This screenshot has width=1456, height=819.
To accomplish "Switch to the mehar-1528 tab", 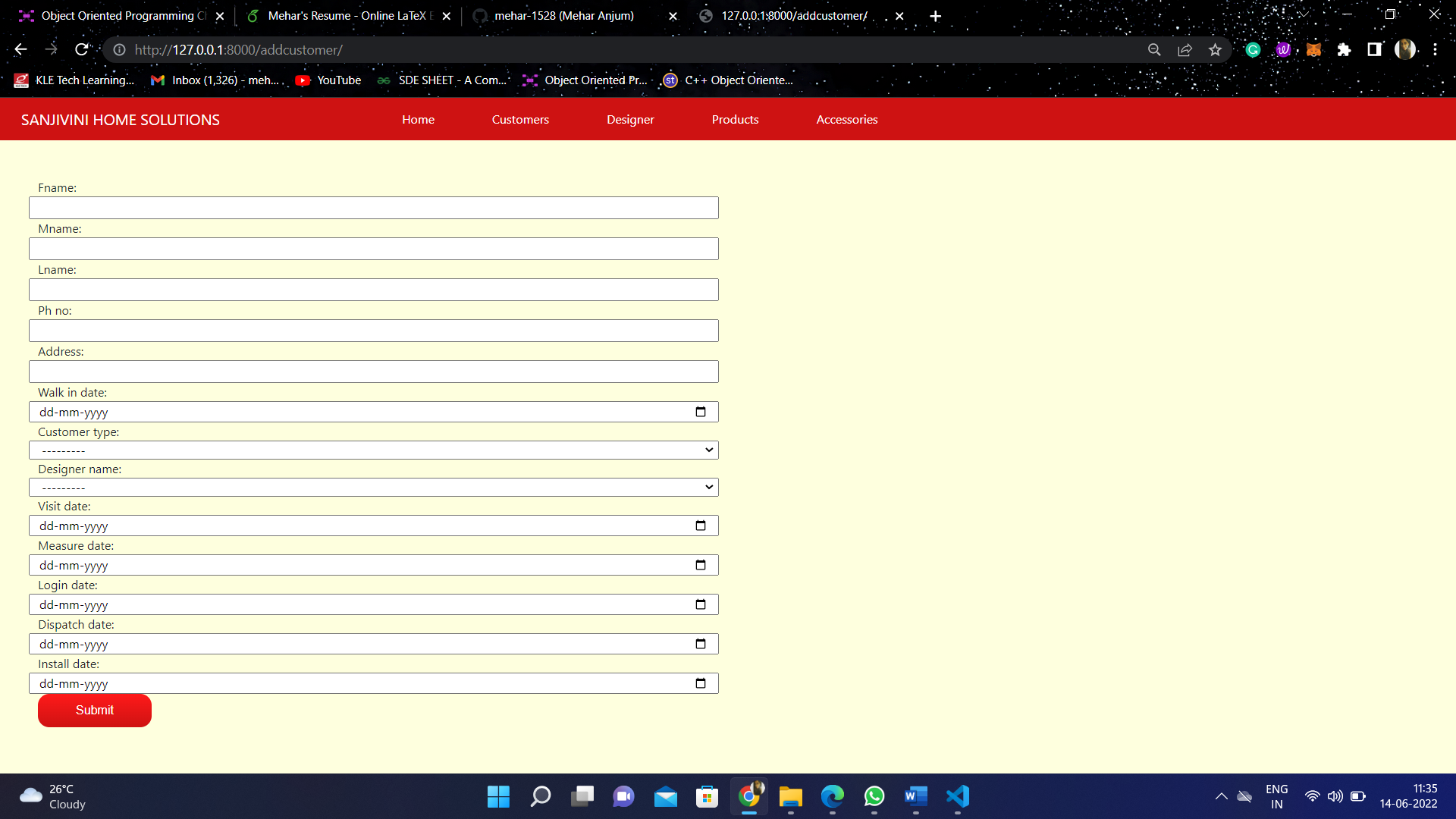I will click(563, 15).
